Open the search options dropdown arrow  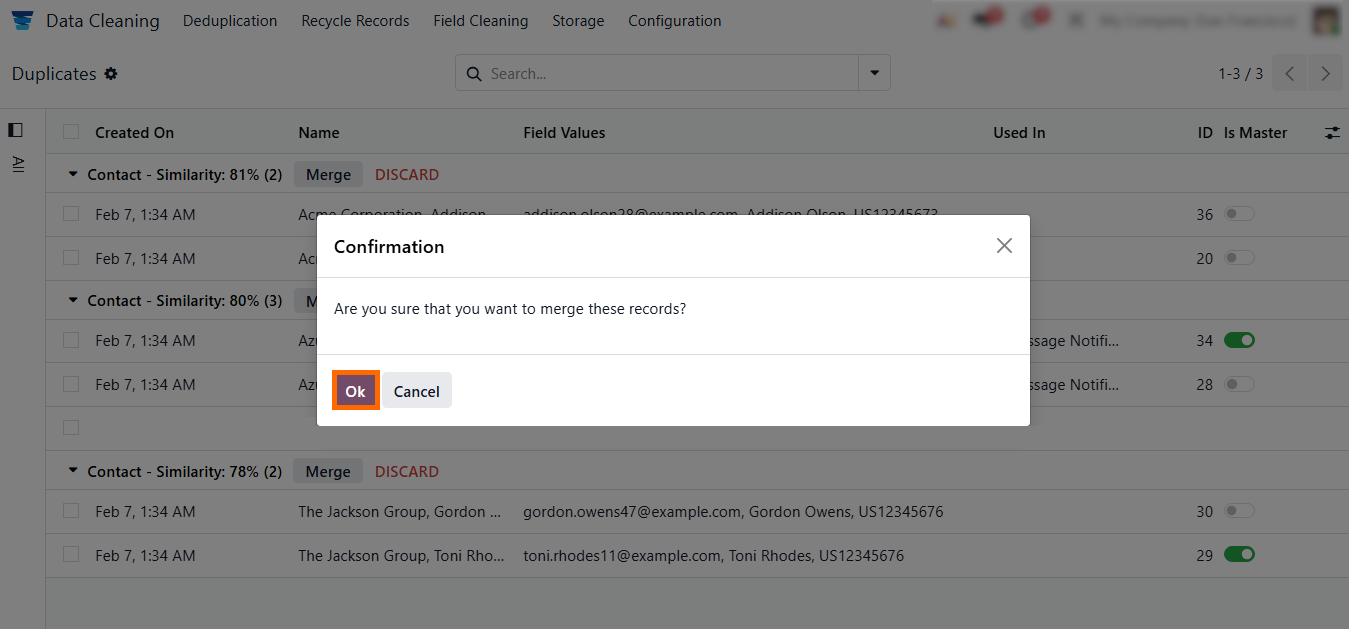pos(874,73)
